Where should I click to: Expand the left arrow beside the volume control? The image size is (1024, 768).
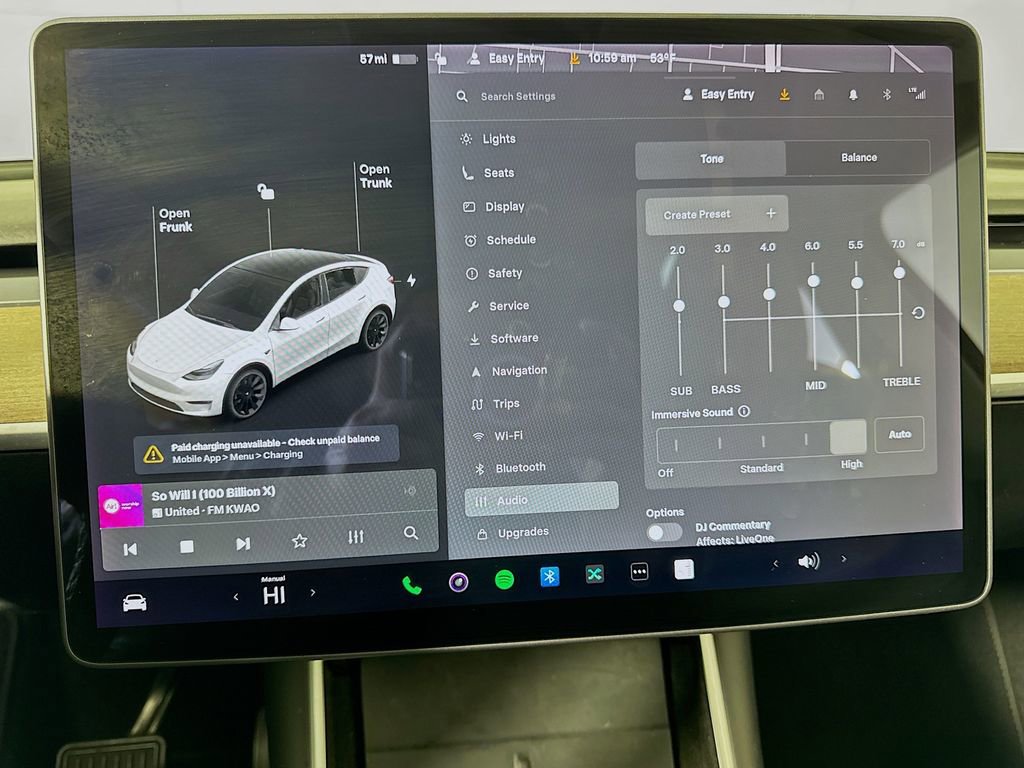(x=775, y=562)
